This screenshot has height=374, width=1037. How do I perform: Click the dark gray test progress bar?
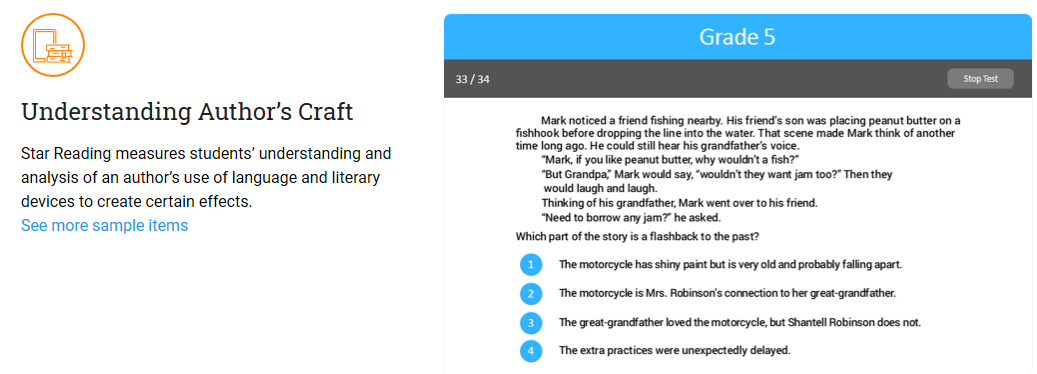[737, 79]
